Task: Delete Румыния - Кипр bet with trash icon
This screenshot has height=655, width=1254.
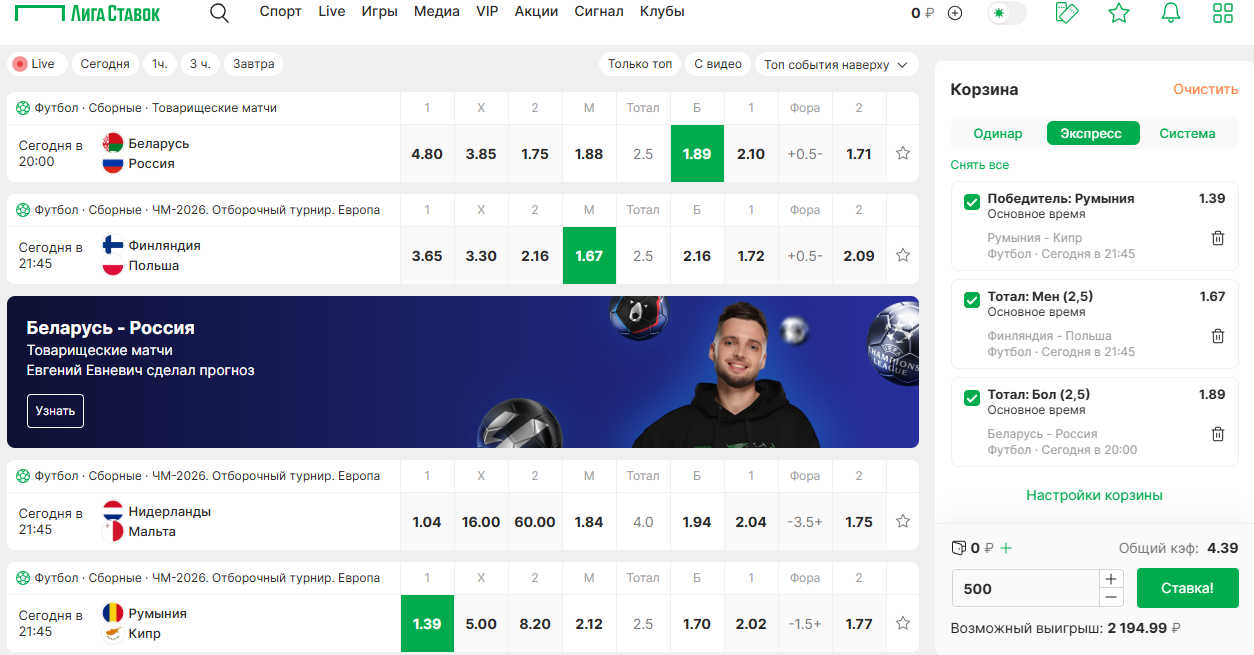Action: click(x=1218, y=238)
